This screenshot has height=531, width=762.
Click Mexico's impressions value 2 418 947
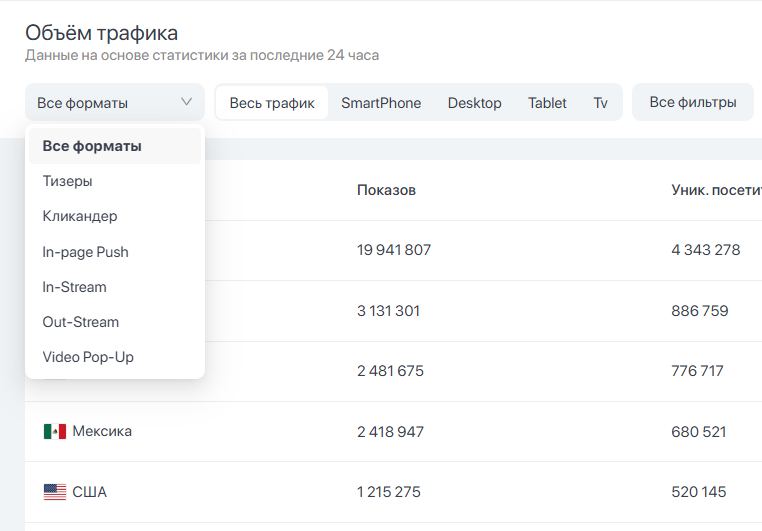tap(390, 432)
